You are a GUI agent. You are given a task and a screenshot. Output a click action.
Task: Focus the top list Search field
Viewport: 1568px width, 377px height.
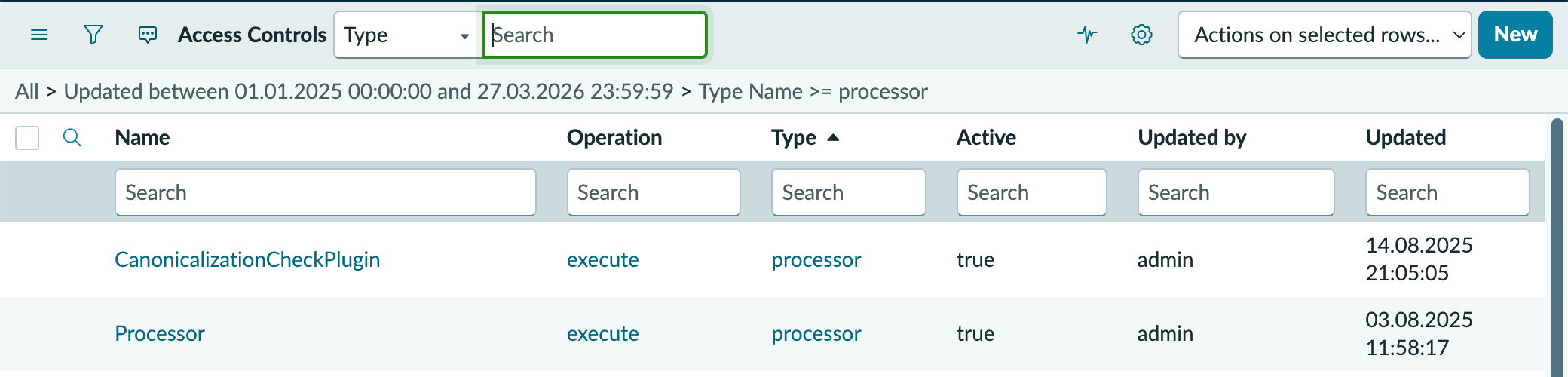coord(595,35)
